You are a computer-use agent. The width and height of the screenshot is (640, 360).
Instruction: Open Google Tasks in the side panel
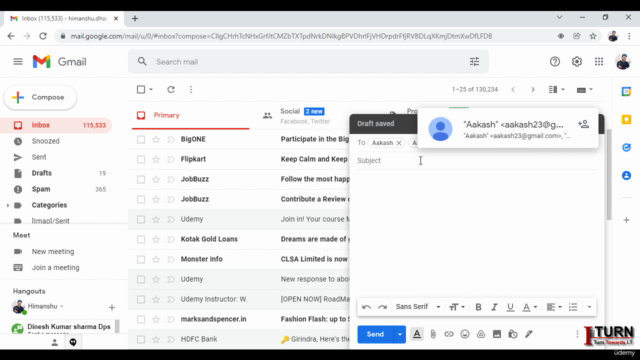626,147
